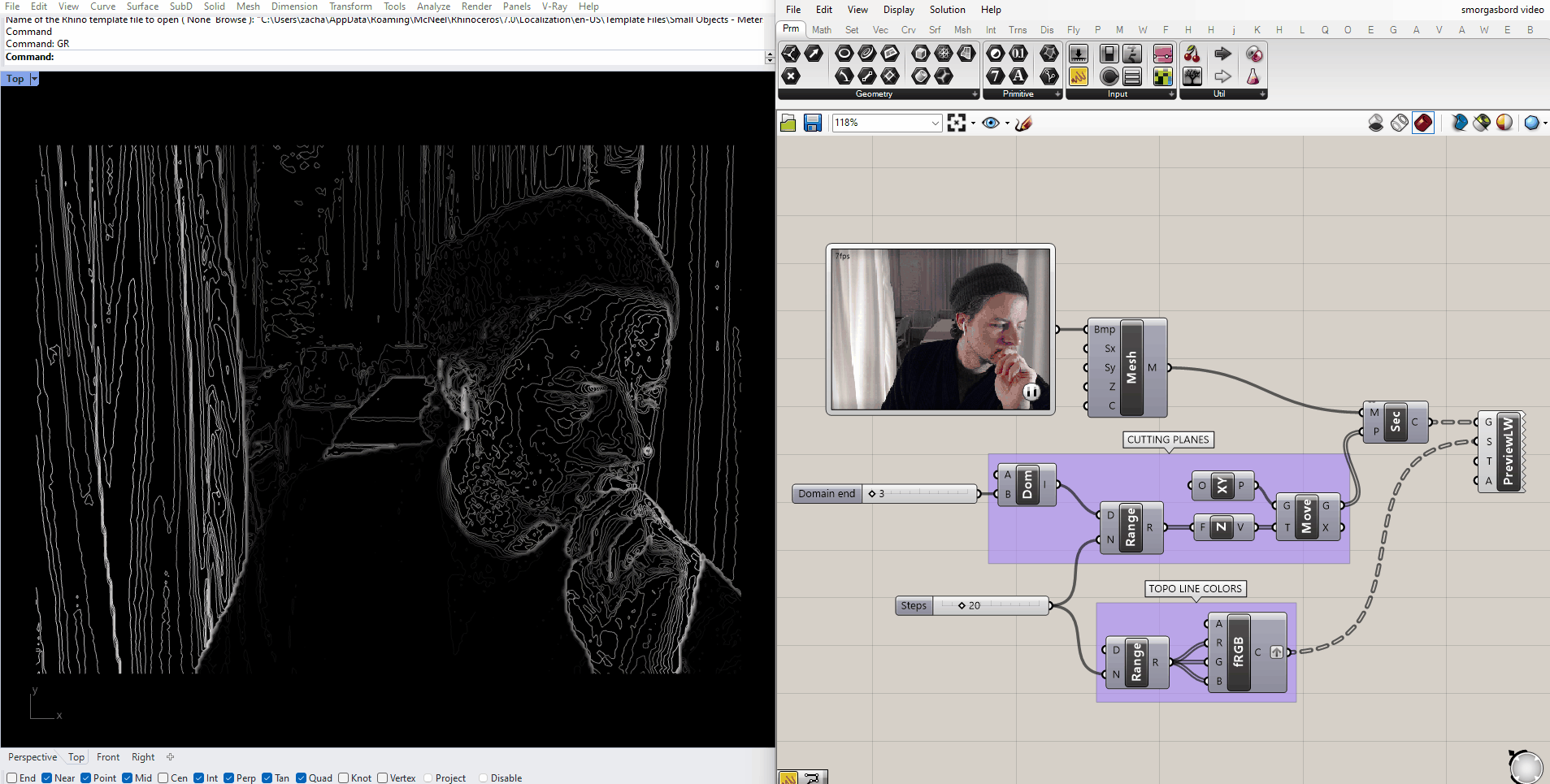Viewport: 1550px width, 784px height.
Task: Pick the Text (A) primitive parameter icon
Action: point(1018,76)
